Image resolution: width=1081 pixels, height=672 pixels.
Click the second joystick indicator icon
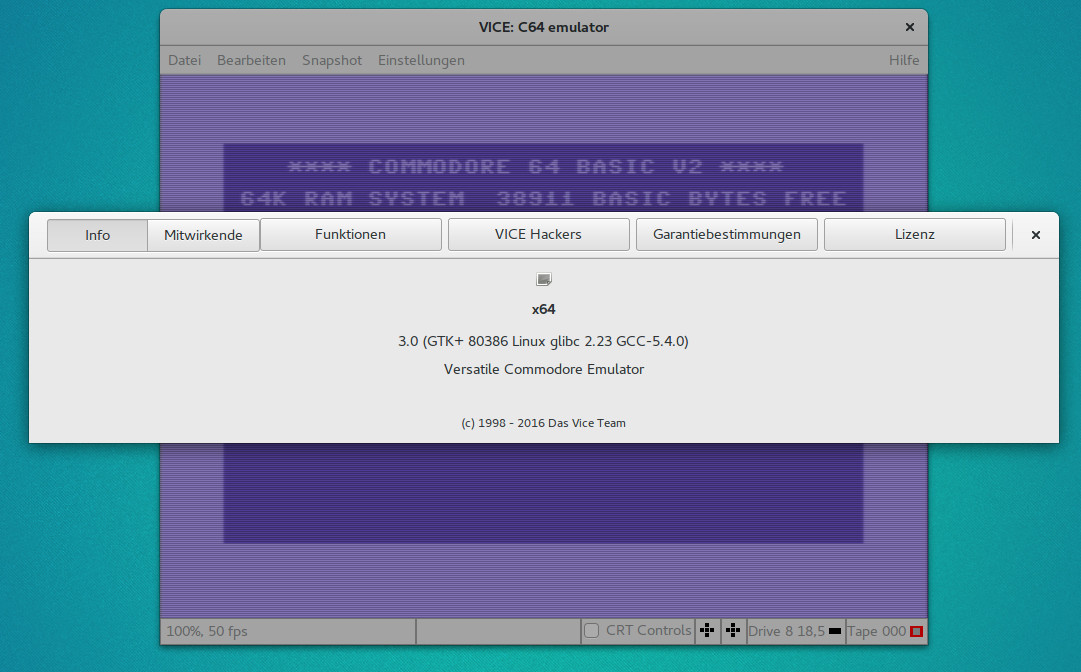[733, 631]
